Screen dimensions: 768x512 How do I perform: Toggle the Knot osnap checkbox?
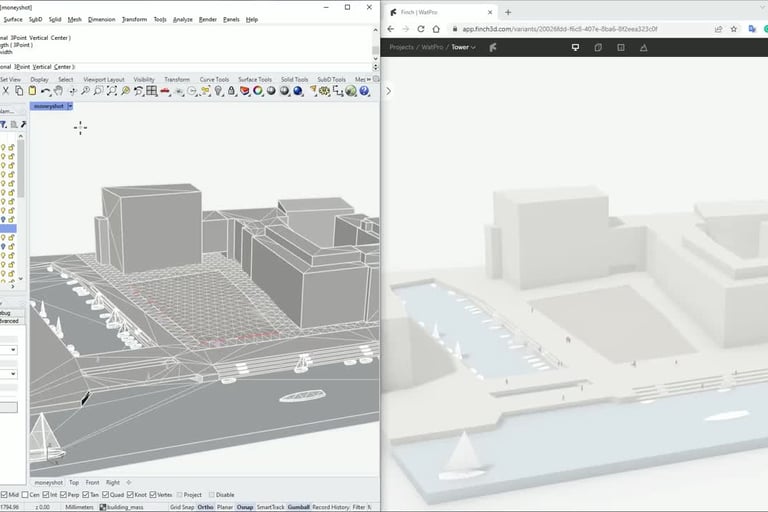pyautogui.click(x=130, y=495)
